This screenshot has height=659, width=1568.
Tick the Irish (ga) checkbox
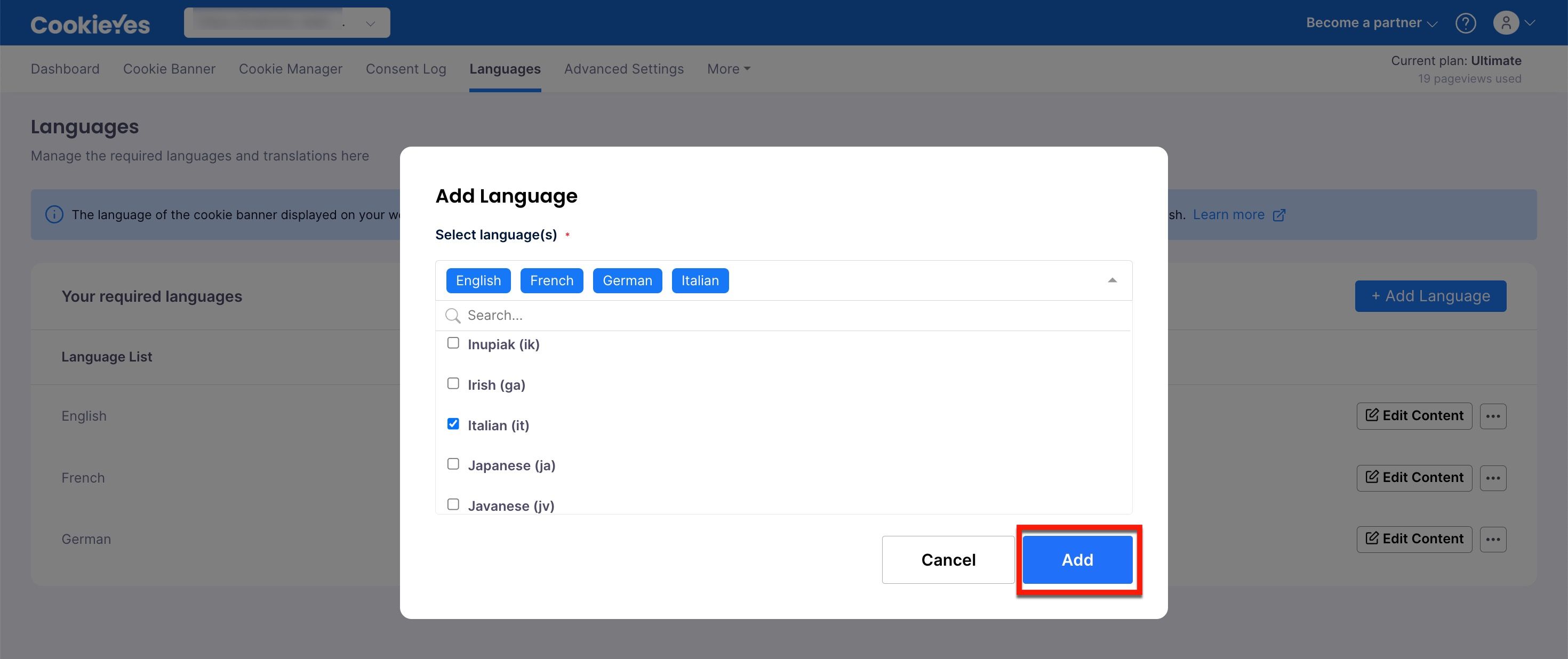tap(453, 383)
